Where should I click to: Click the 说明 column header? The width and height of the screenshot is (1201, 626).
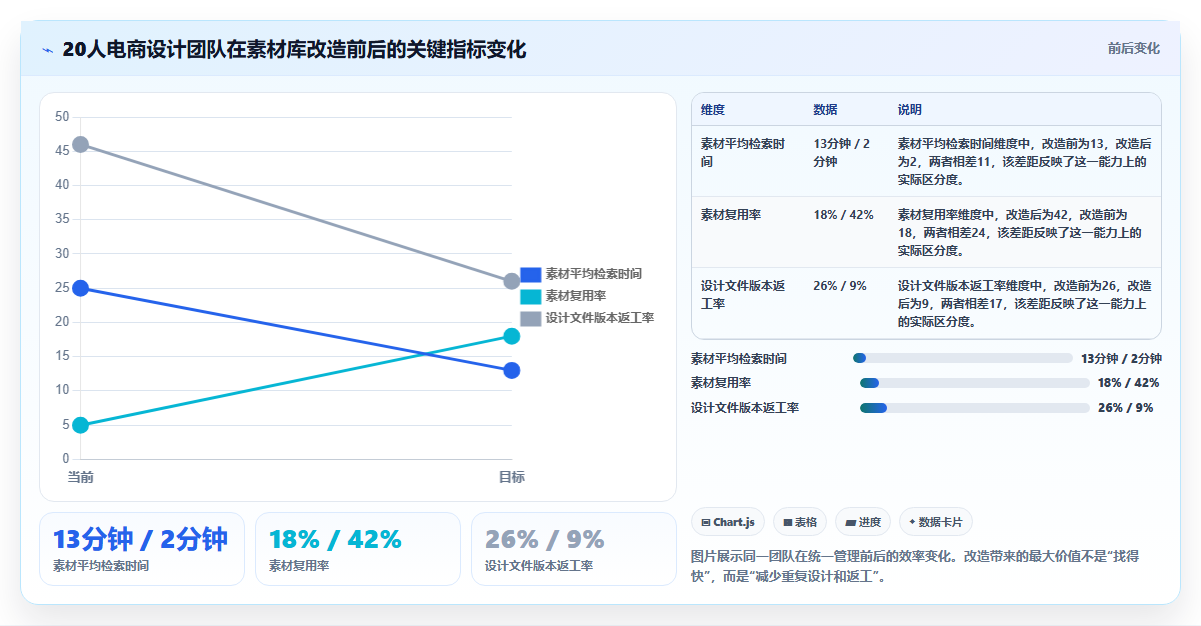pyautogui.click(x=910, y=110)
